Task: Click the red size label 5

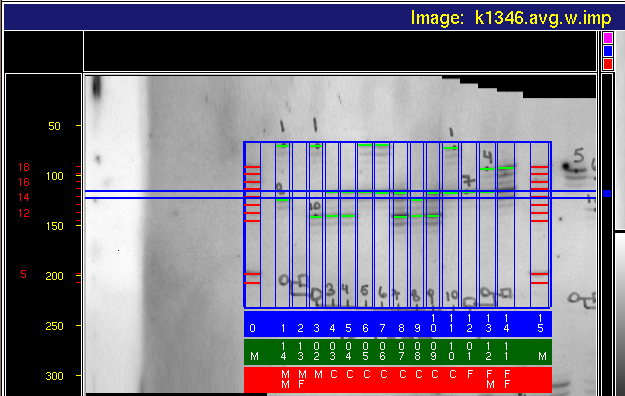Action: tap(24, 274)
